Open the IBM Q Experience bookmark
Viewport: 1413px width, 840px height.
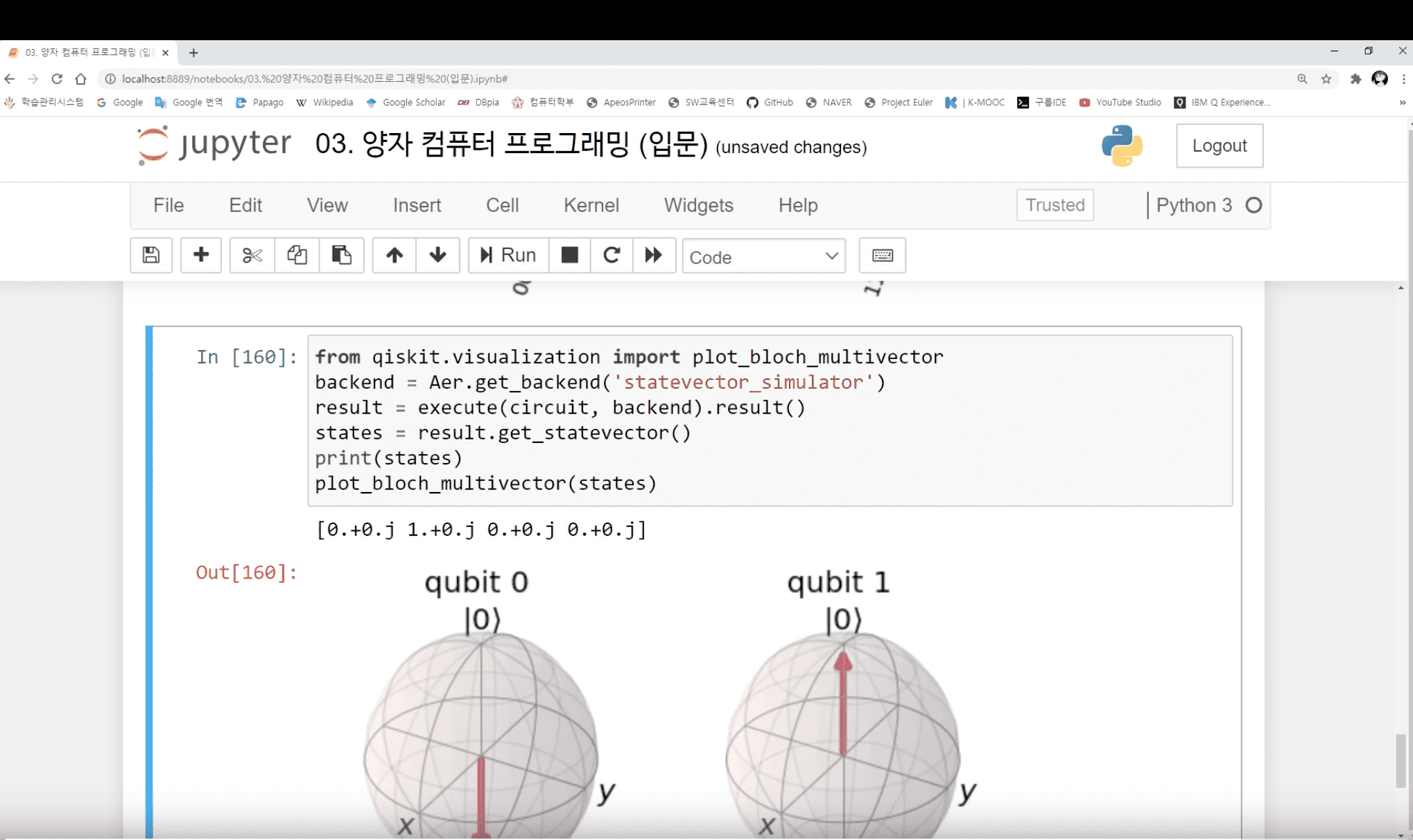click(1222, 103)
